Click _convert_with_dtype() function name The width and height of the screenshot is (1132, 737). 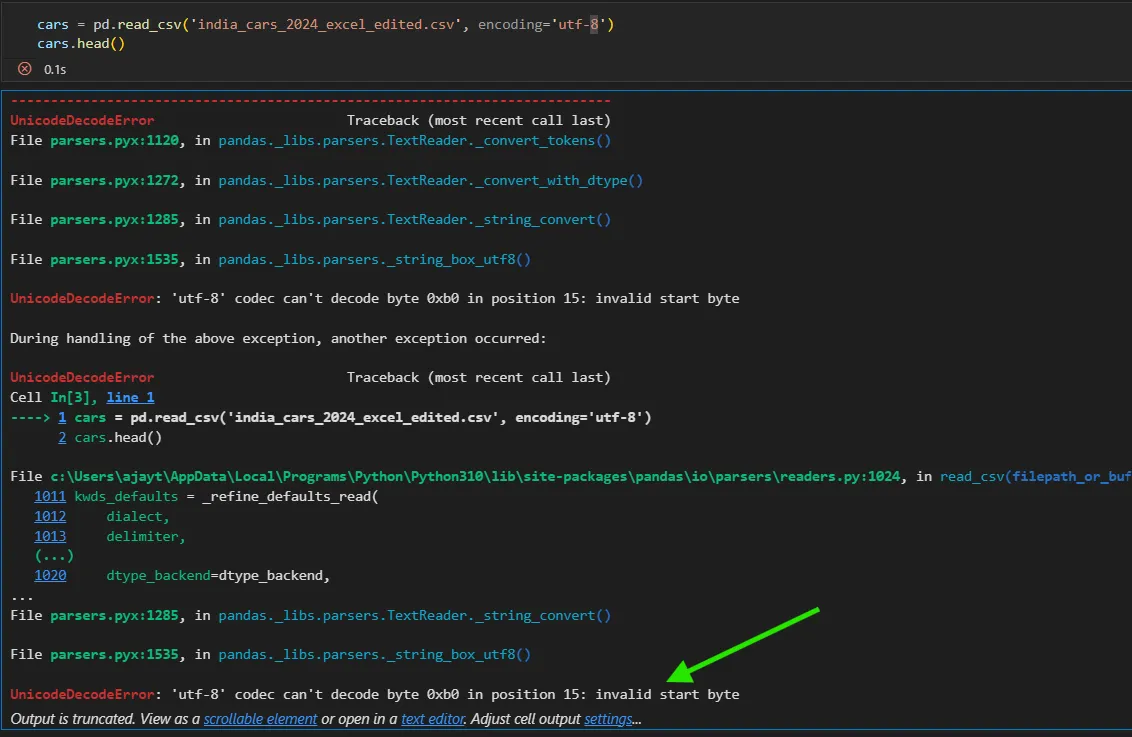pyautogui.click(x=559, y=180)
